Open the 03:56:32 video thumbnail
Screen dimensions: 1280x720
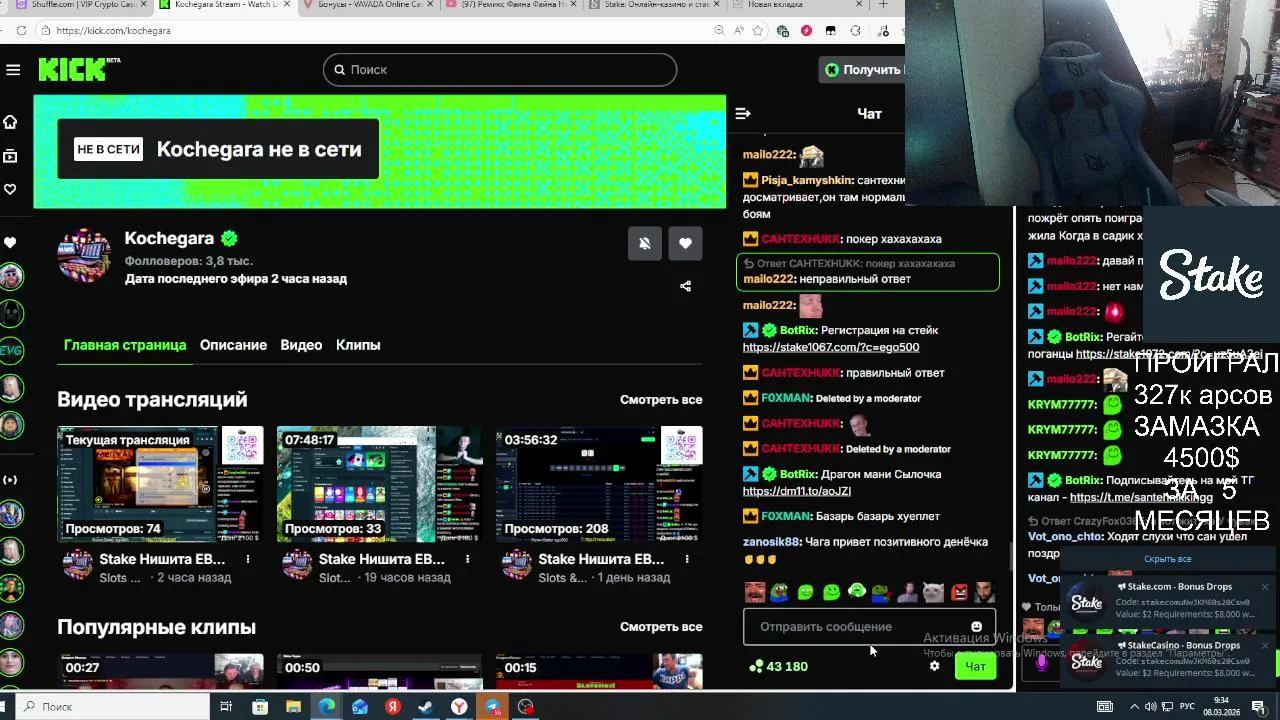599,484
